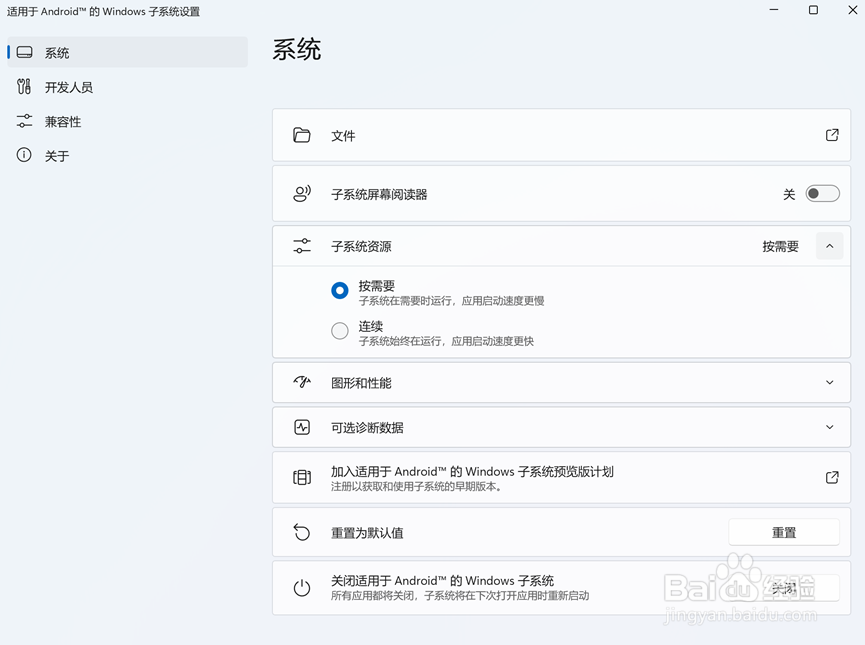
Task: Click the 图形和性能 gauge icon
Action: 302,382
